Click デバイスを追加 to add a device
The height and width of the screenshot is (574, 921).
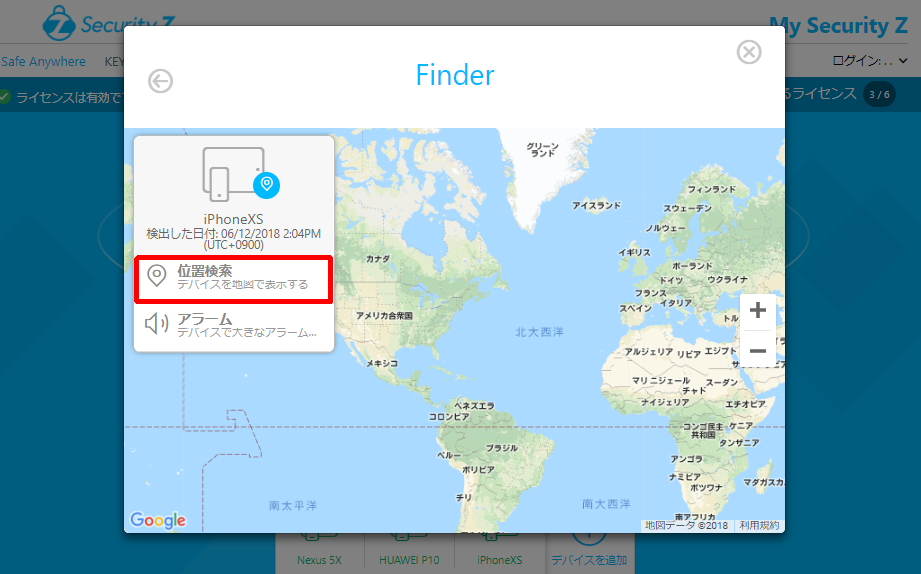[x=589, y=558]
